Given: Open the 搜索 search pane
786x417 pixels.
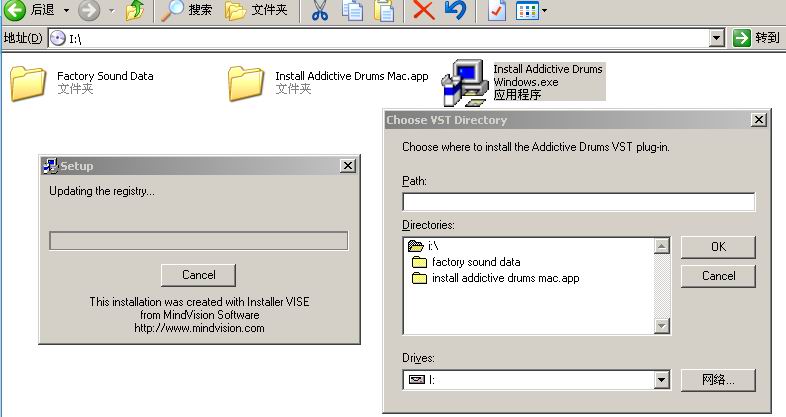Looking at the screenshot, I should [187, 10].
